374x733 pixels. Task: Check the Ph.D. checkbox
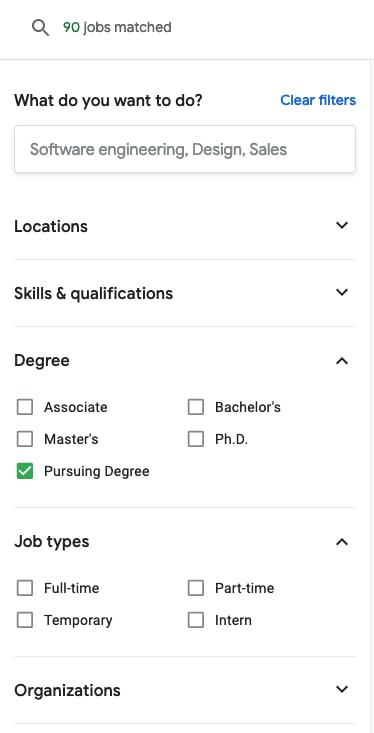tap(196, 439)
